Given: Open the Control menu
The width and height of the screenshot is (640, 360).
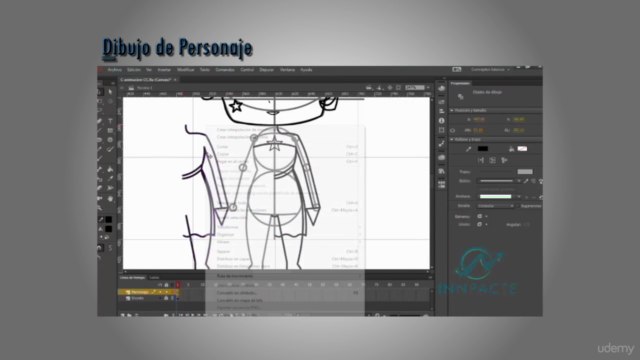Looking at the screenshot, I should coord(247,70).
